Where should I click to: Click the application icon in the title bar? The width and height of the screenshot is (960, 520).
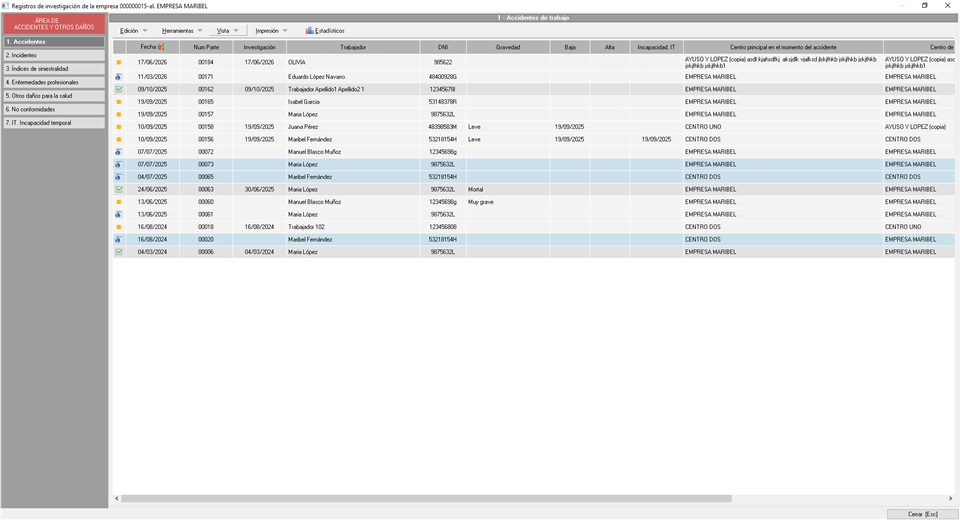tap(6, 6)
